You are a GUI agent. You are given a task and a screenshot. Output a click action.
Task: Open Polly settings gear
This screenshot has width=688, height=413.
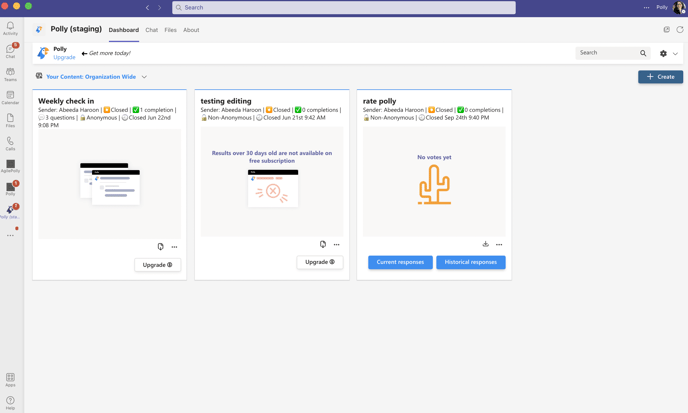(663, 53)
